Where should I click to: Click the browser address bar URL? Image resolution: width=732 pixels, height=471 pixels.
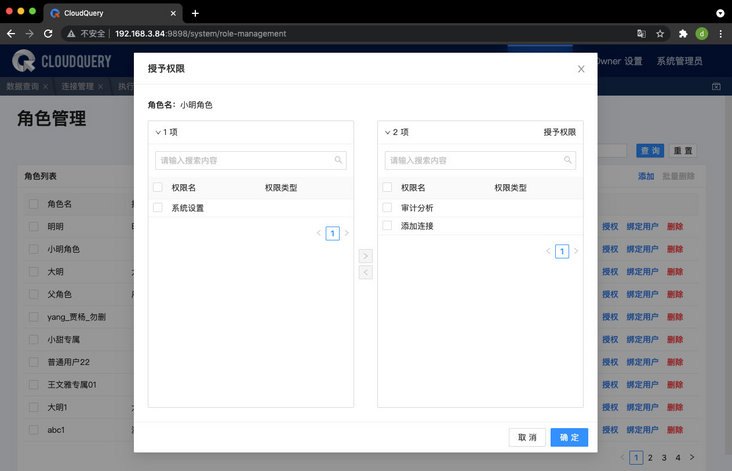201,34
